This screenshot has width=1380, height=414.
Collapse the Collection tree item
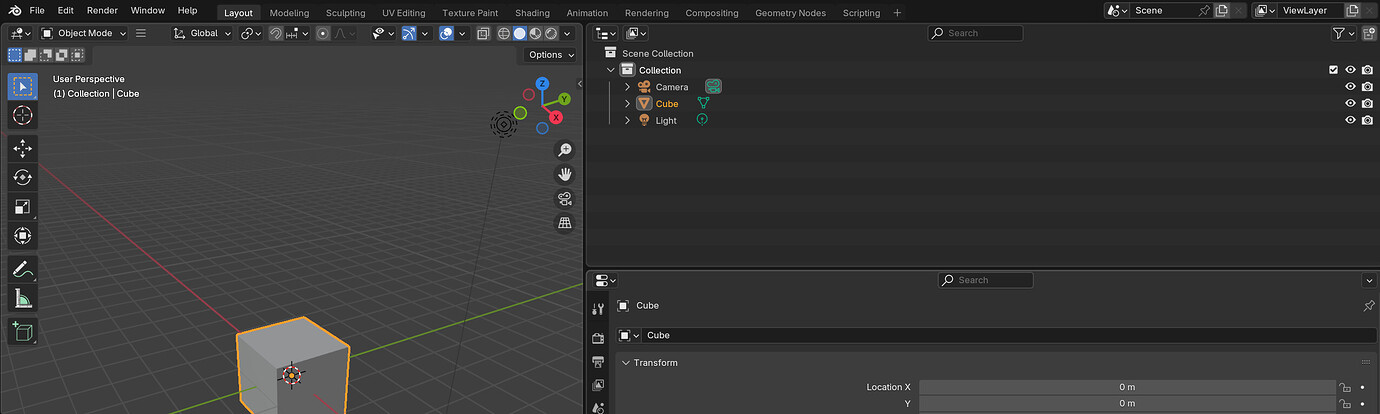coord(611,70)
